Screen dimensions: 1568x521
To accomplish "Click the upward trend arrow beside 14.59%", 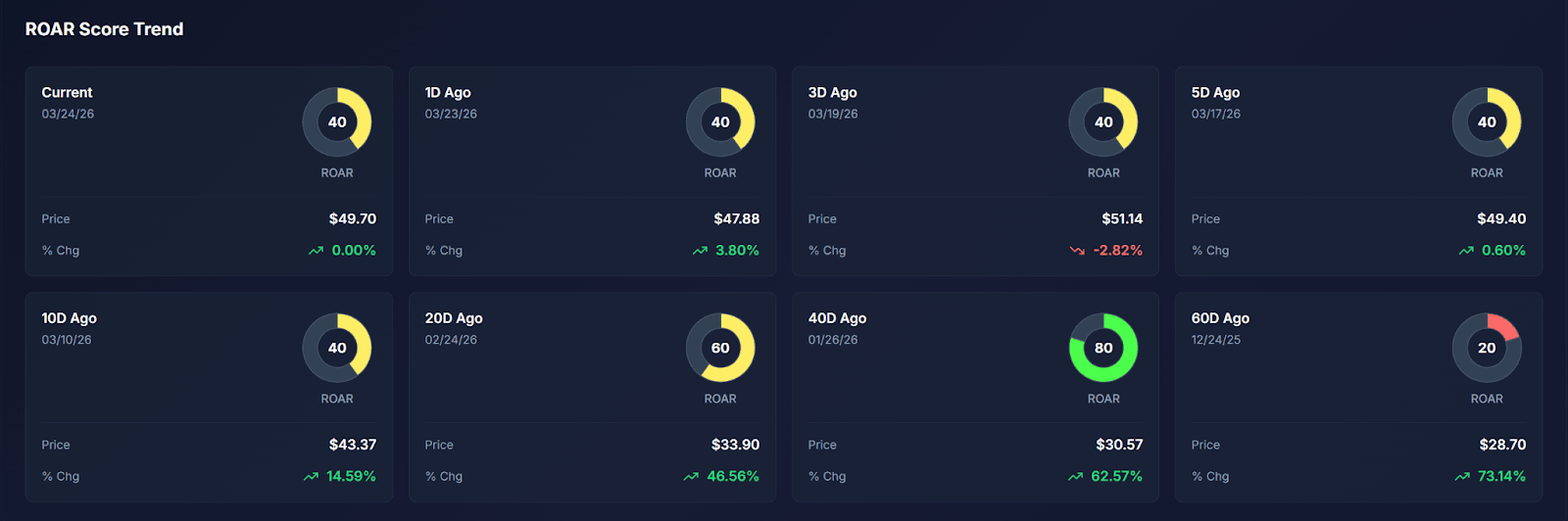I will [311, 477].
